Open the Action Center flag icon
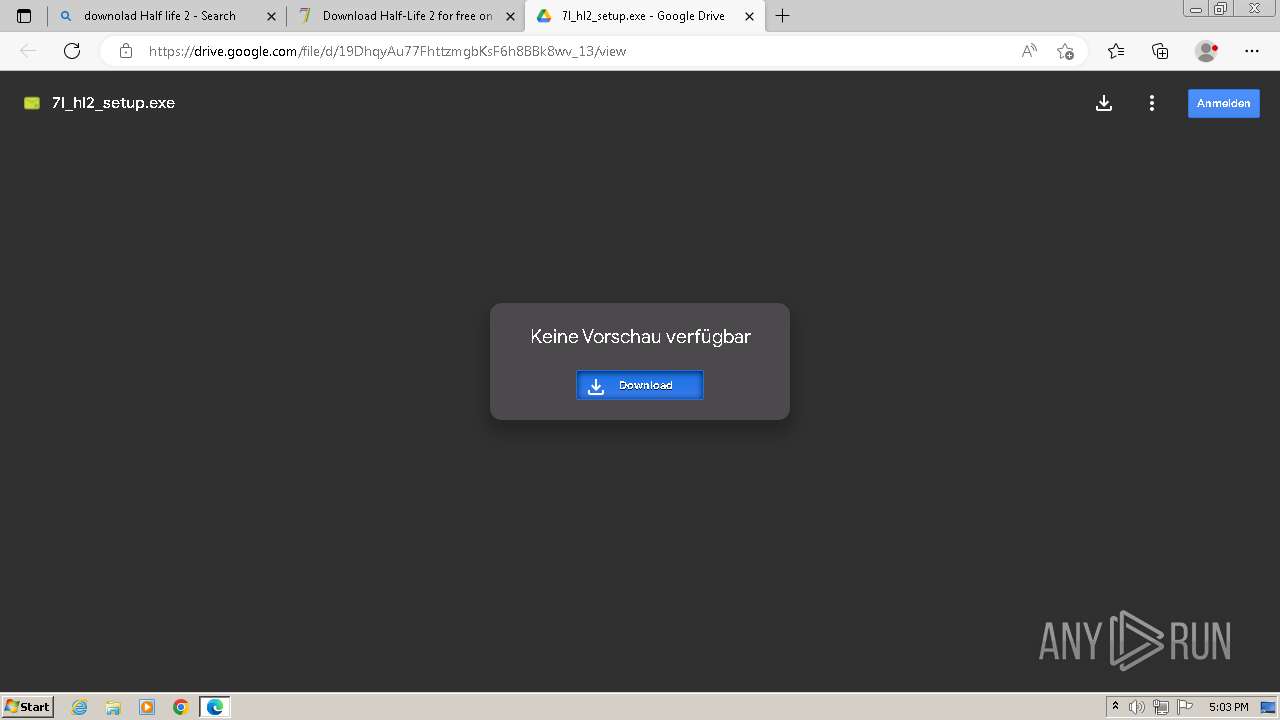Viewport: 1280px width, 720px height. click(x=1185, y=707)
